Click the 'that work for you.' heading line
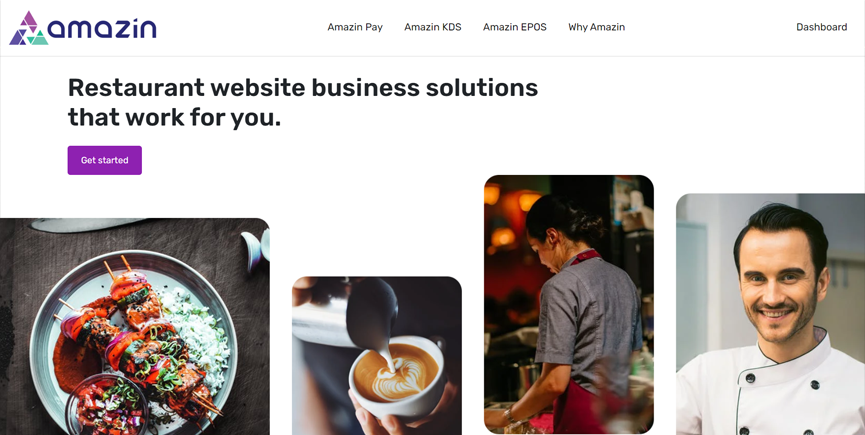 click(174, 117)
